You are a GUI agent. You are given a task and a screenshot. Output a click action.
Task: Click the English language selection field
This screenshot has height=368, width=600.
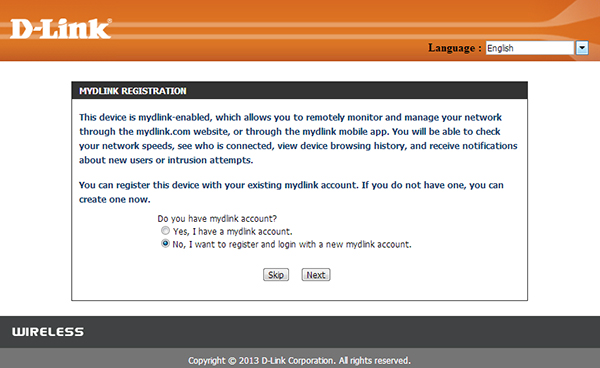[530, 48]
